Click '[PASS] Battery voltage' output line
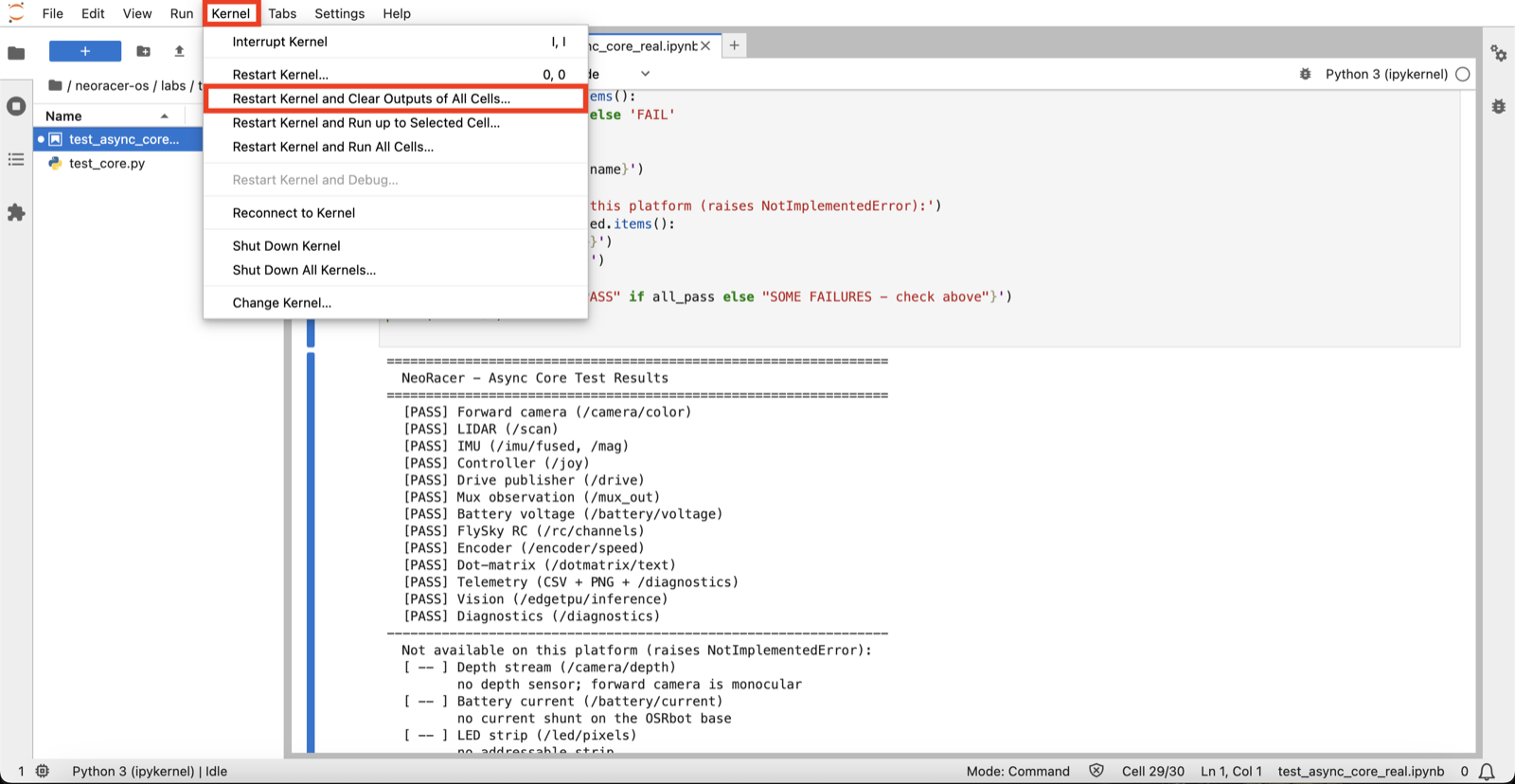The height and width of the screenshot is (784, 1515). click(x=563, y=514)
